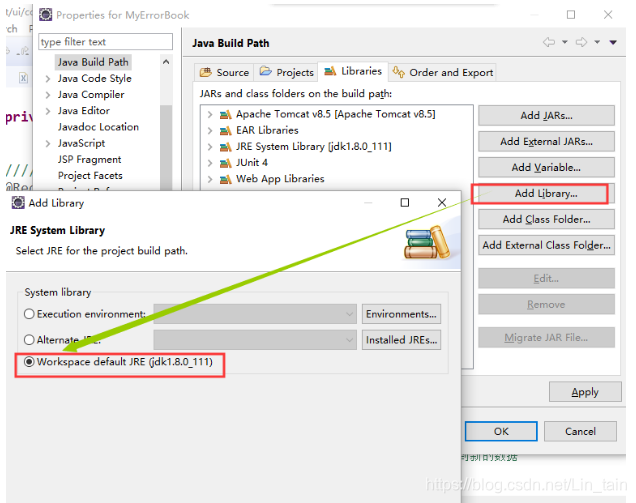636x503 pixels.
Task: Click the Apache Tomcat v8.5 library icon
Action: [x=226, y=114]
